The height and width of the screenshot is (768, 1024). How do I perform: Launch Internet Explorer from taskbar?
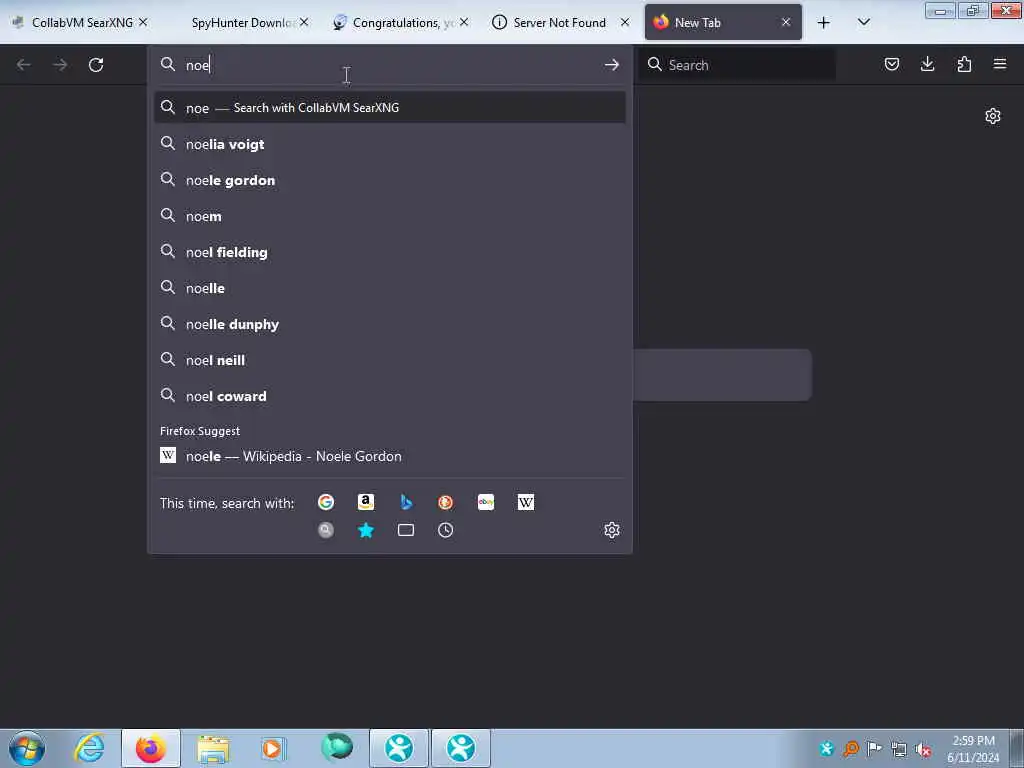tap(89, 748)
